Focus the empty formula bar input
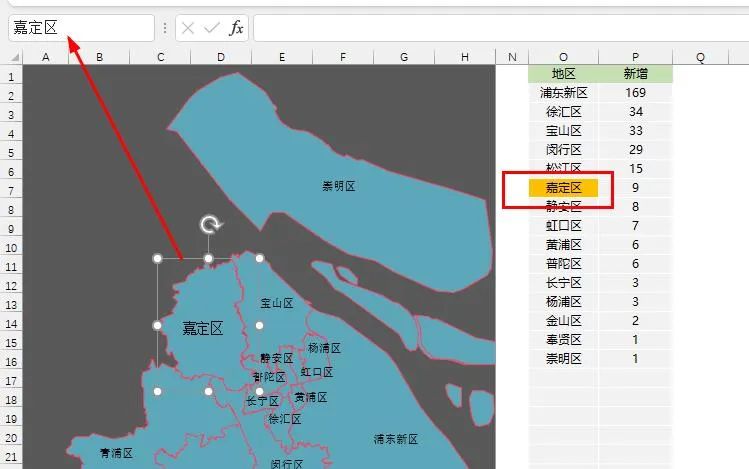The image size is (749, 469). tap(500, 28)
